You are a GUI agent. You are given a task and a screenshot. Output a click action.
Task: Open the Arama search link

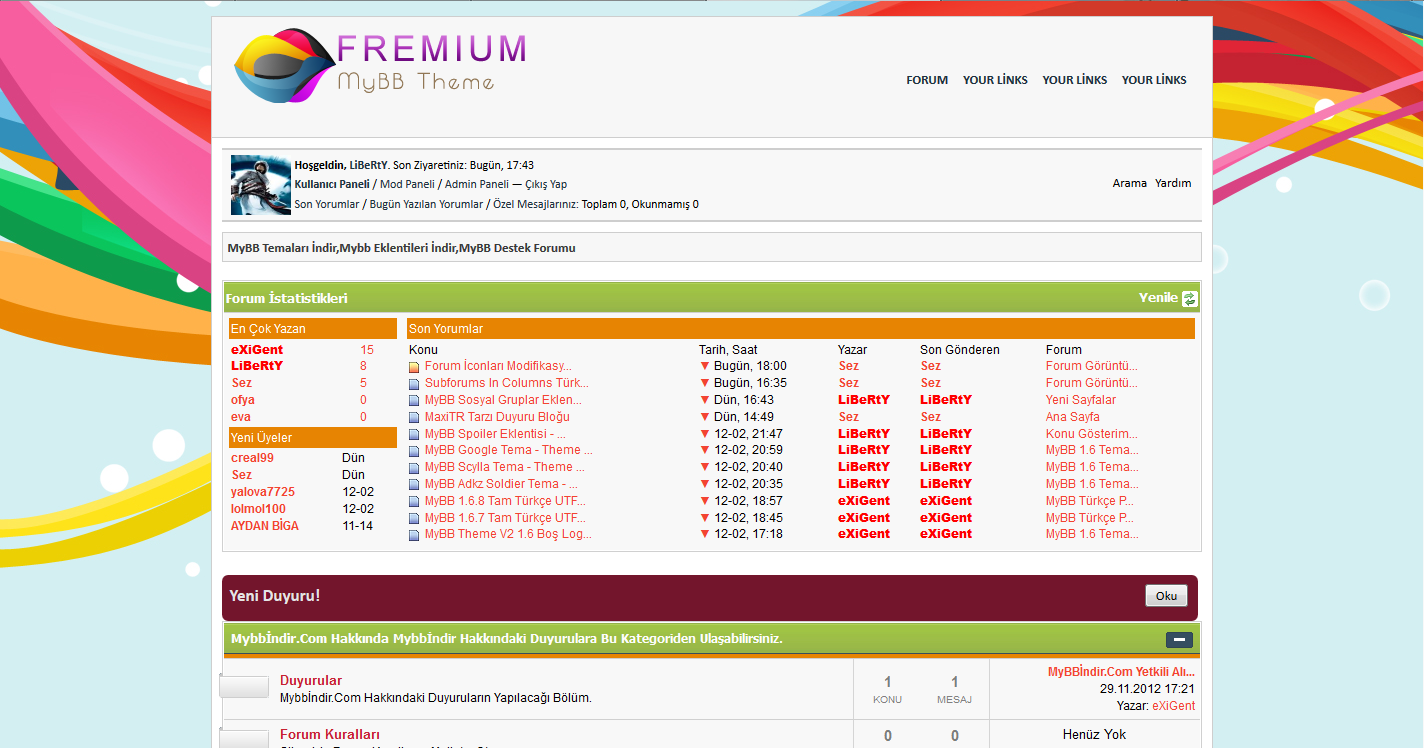[1130, 184]
